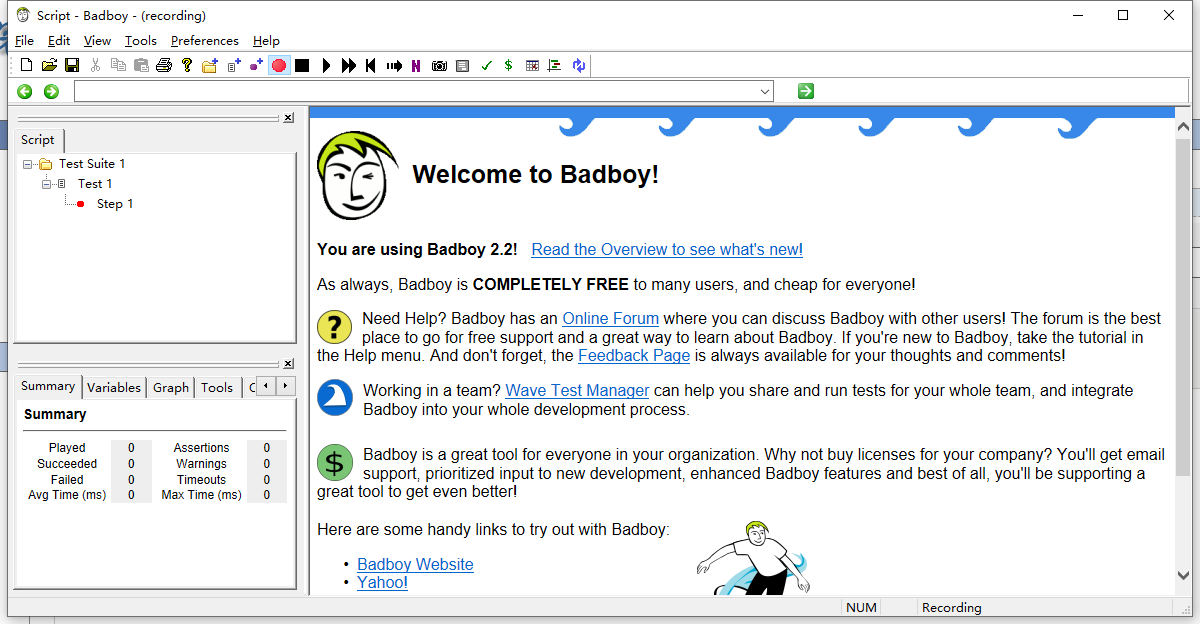1200x624 pixels.
Task: Open the Feedback Page link
Action: point(634,355)
